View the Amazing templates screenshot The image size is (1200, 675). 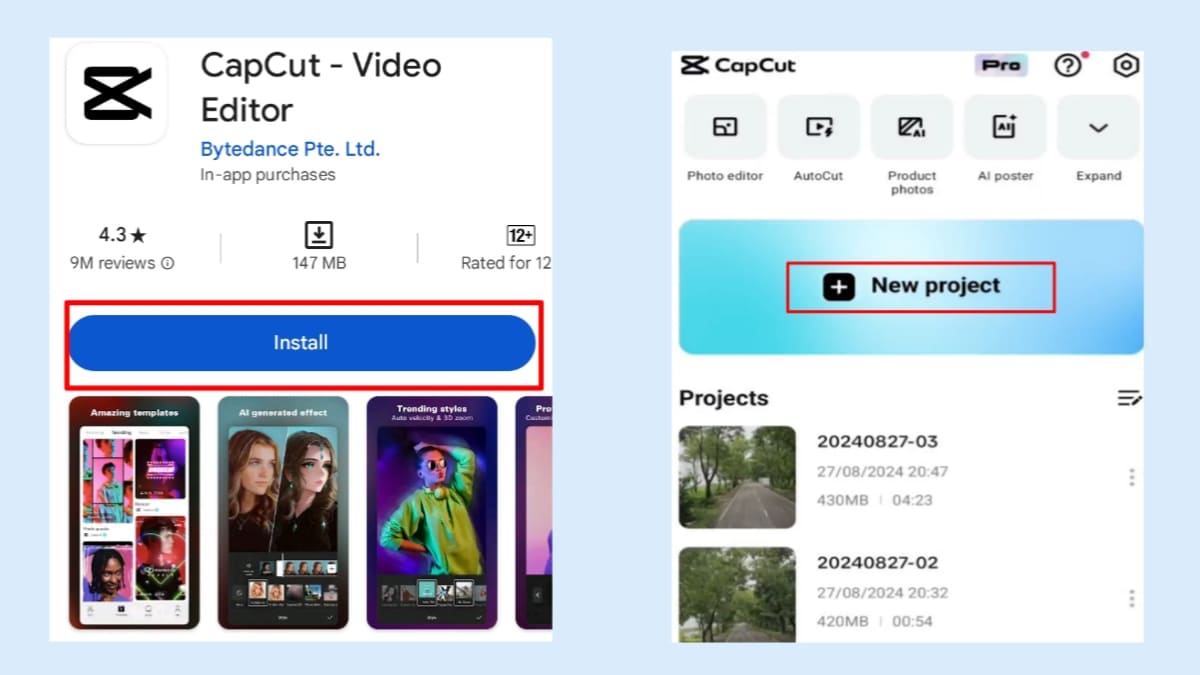click(x=134, y=513)
